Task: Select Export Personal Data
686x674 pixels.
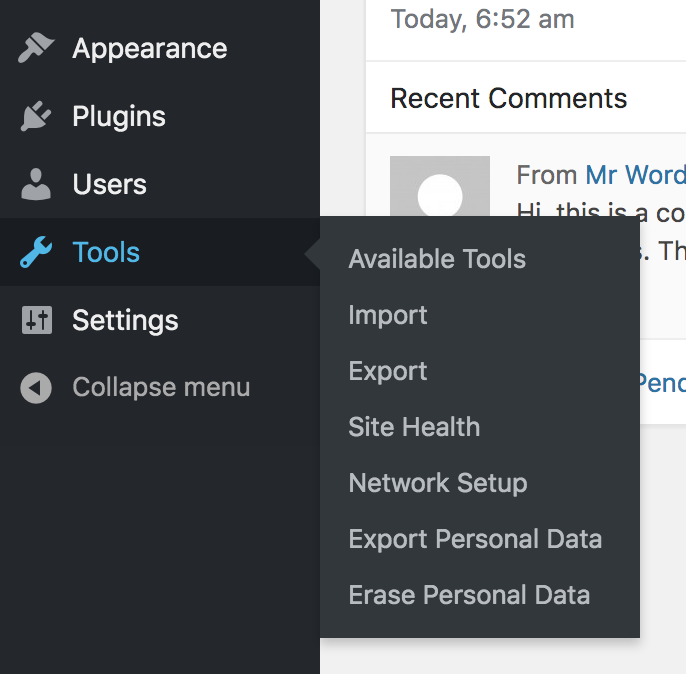Action: coord(475,539)
